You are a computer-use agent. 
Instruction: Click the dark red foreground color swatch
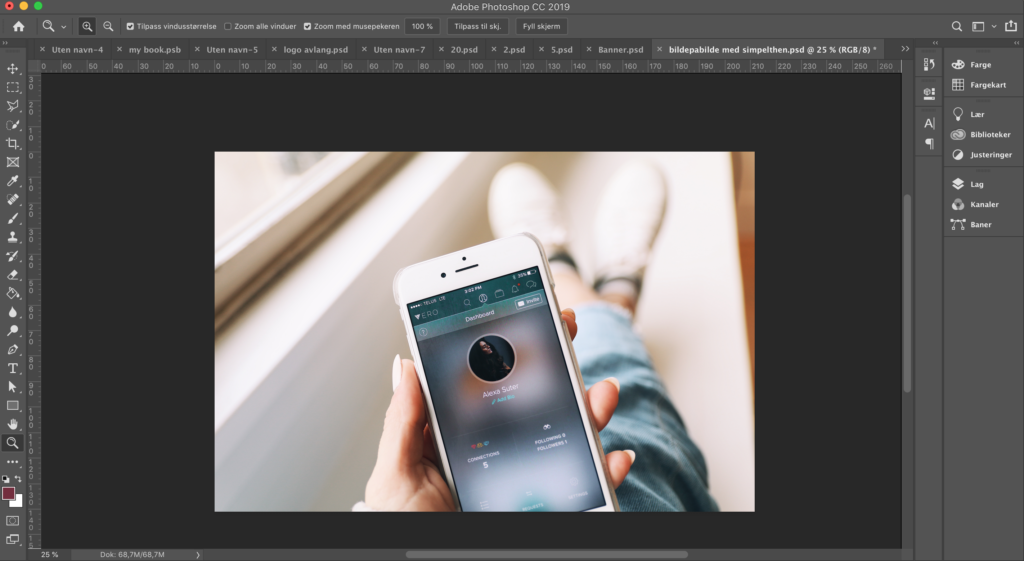[x=9, y=493]
